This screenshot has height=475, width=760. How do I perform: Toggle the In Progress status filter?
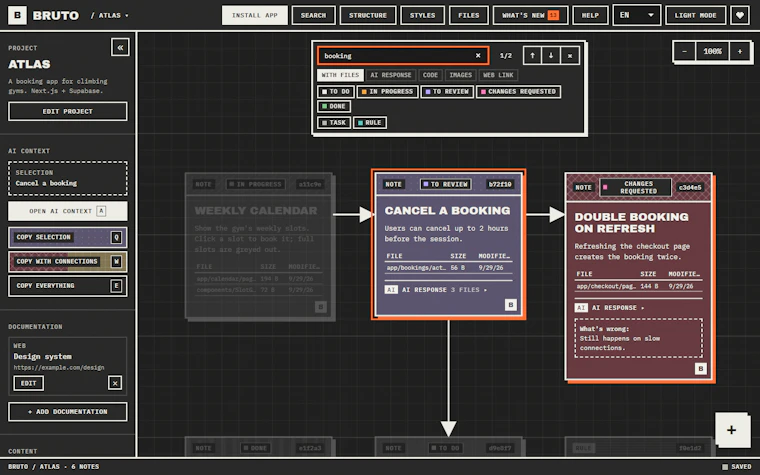click(387, 92)
